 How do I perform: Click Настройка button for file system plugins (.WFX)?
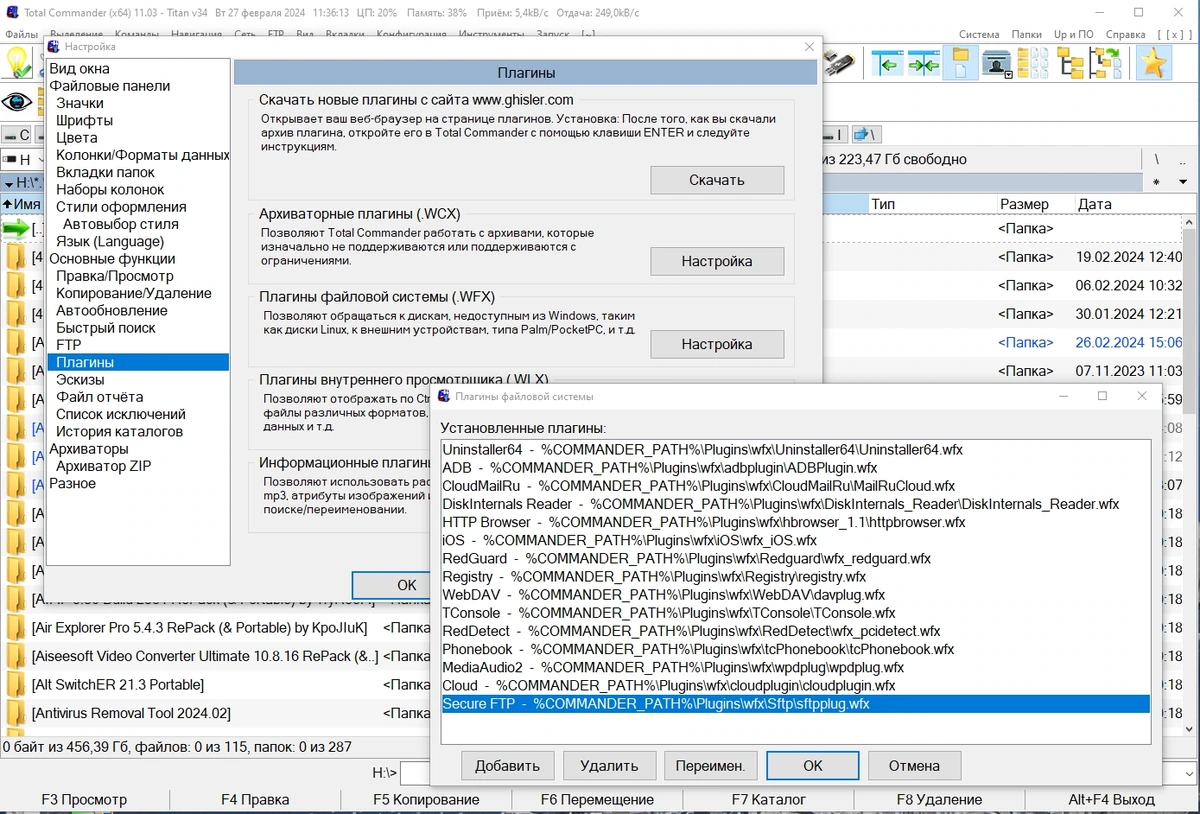point(717,344)
